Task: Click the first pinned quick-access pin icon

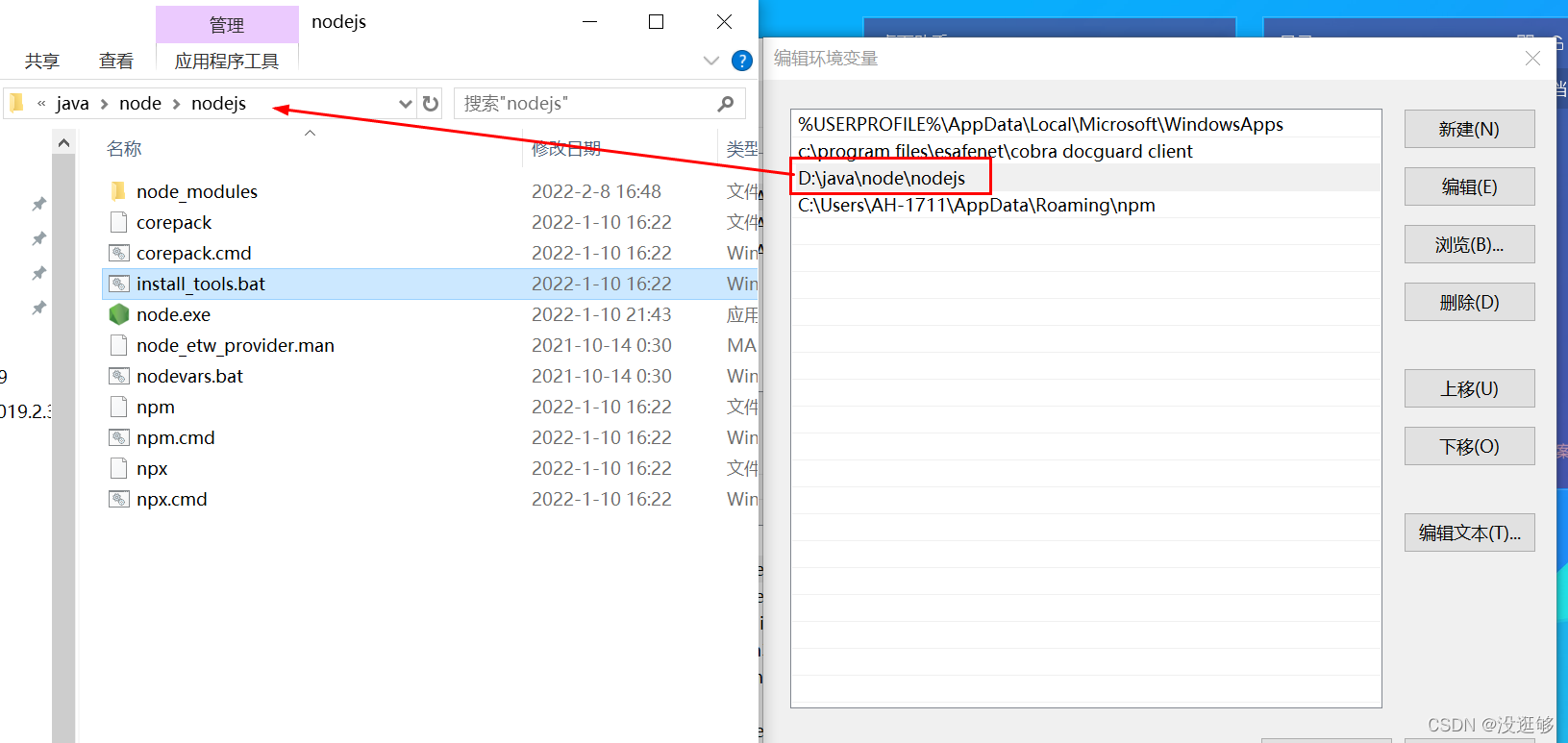Action: 39,204
